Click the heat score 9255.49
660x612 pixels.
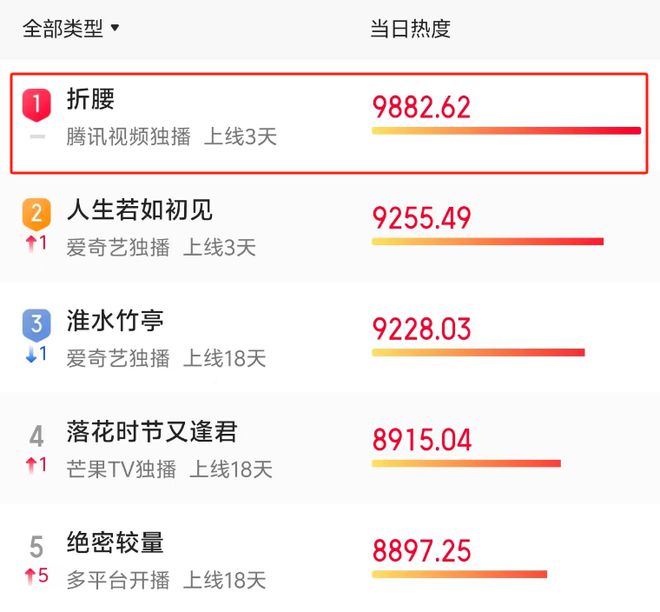click(421, 218)
